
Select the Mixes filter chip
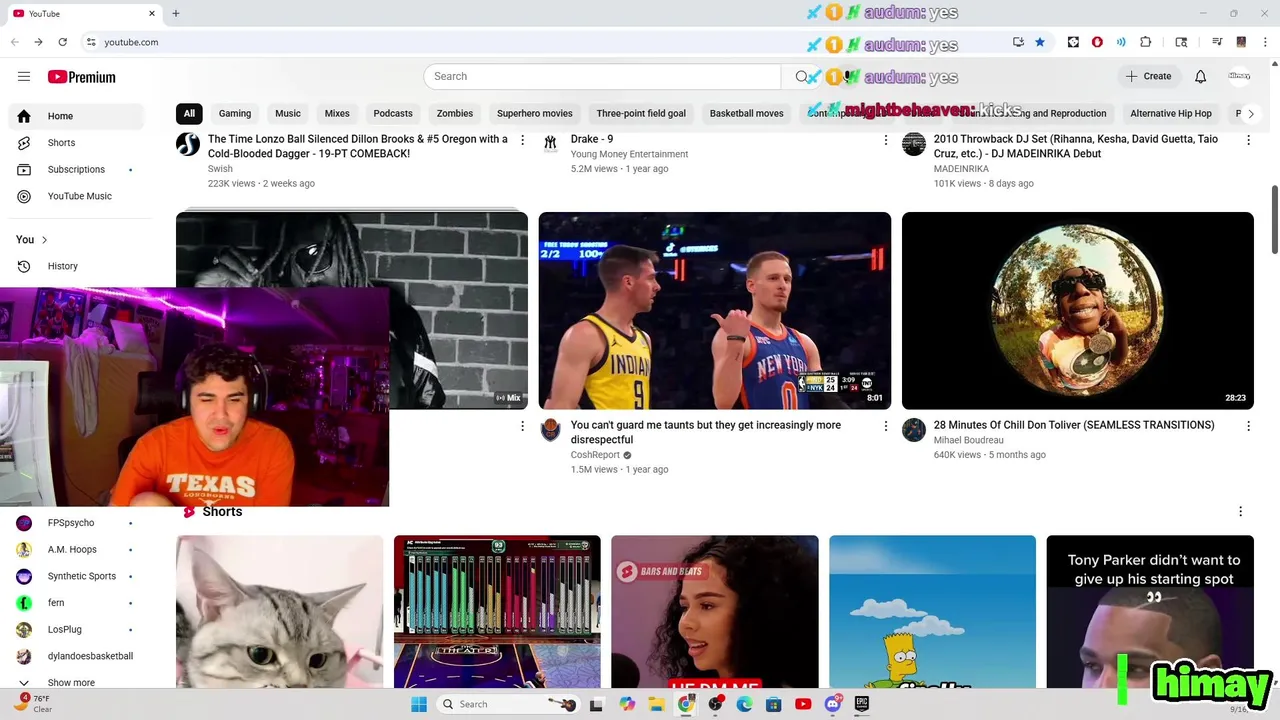click(x=337, y=113)
